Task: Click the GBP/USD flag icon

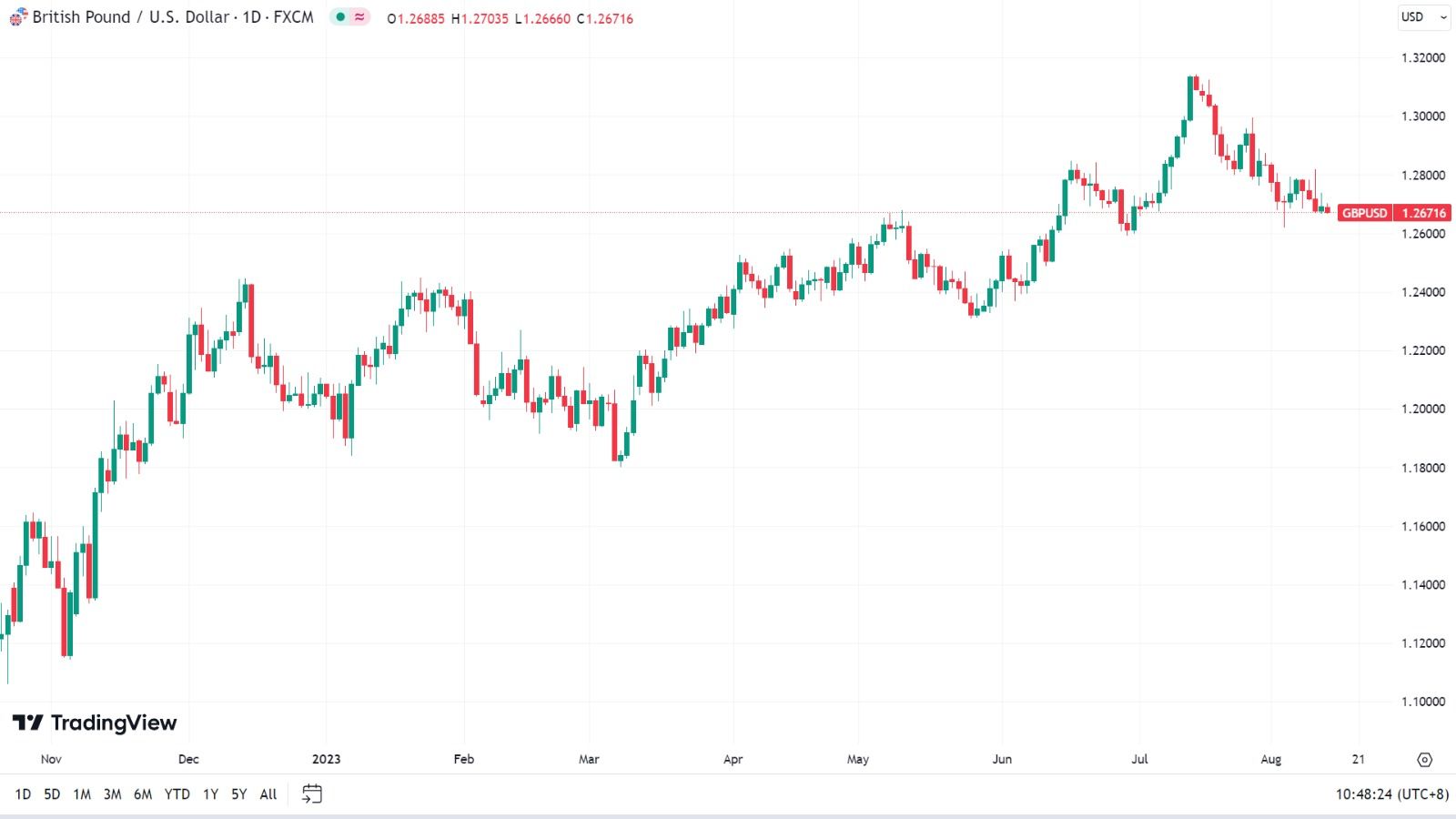Action: pos(18,17)
